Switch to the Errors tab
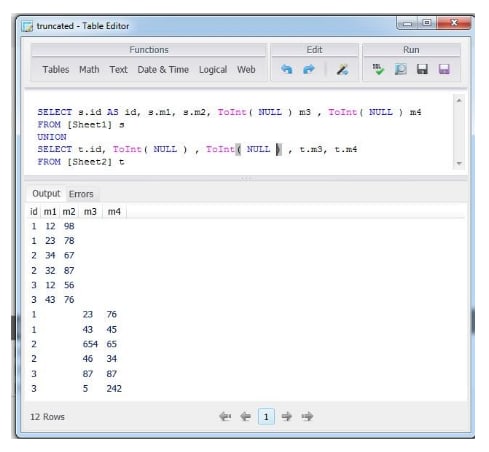 pyautogui.click(x=81, y=194)
